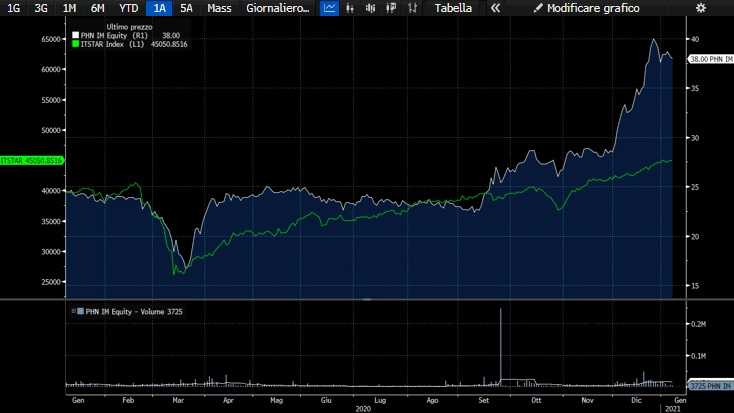Click the 2021 year label on the axis
The image size is (734, 413).
click(x=673, y=409)
